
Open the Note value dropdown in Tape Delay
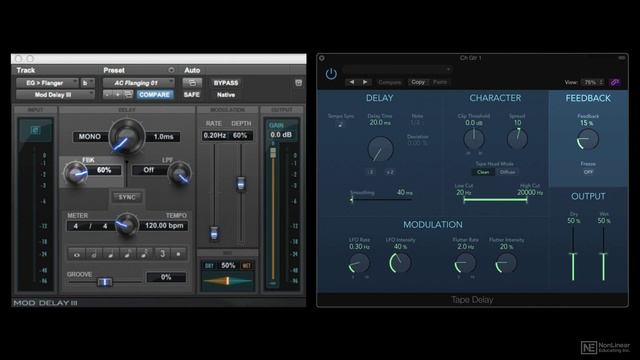tap(416, 122)
